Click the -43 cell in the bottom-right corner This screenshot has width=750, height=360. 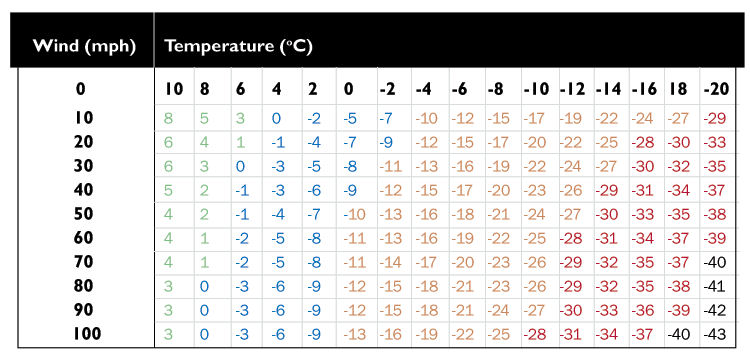click(x=715, y=334)
